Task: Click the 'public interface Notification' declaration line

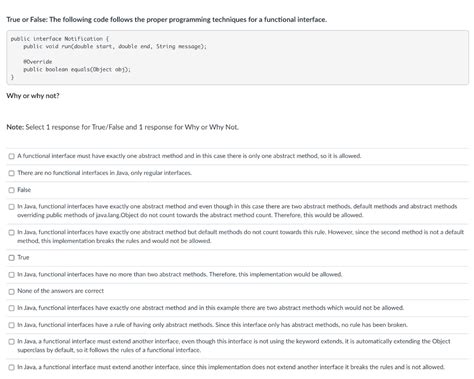Action: click(60, 39)
